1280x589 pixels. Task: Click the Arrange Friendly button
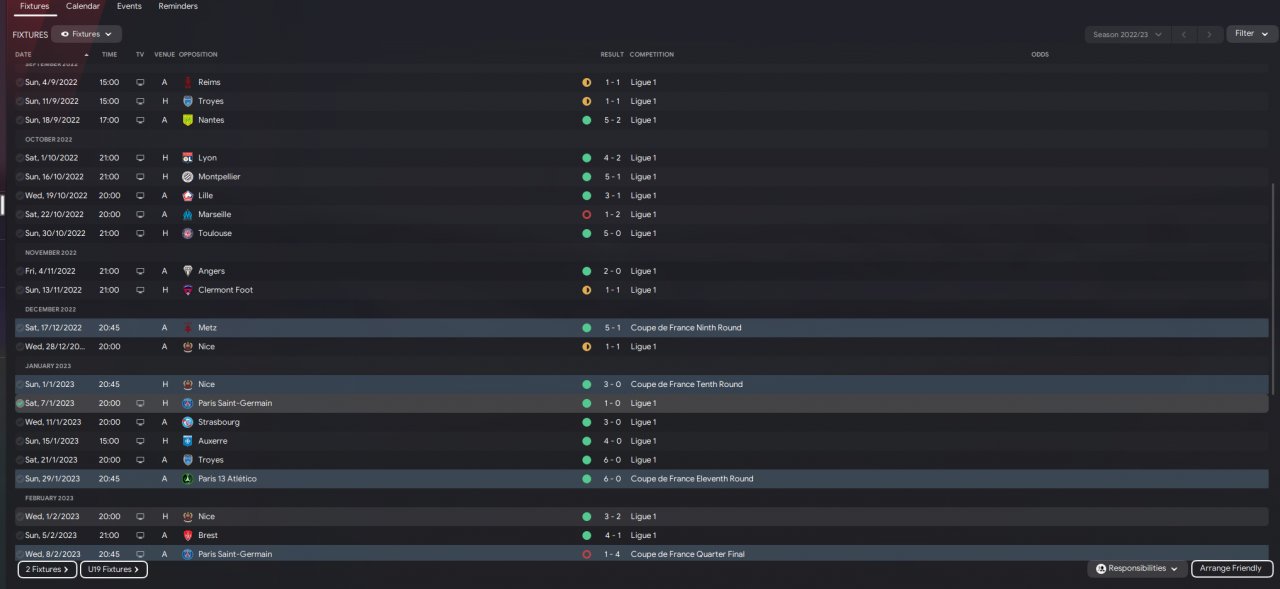[1232, 568]
